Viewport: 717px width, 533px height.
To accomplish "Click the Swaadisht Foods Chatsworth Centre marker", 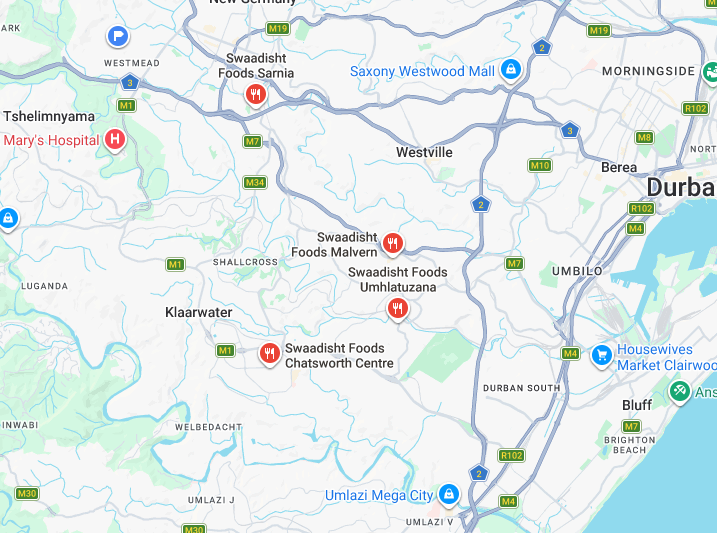I will click(270, 354).
